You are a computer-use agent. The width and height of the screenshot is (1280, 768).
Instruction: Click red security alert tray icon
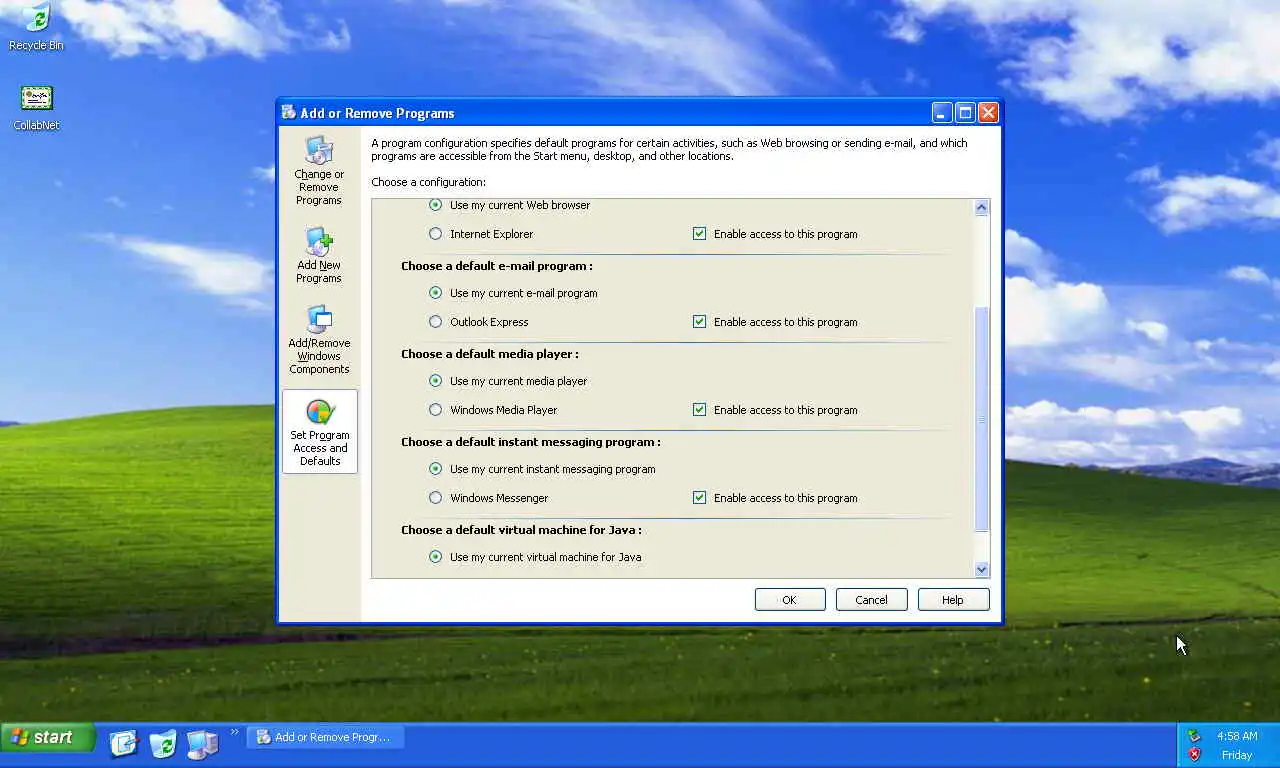[x=1194, y=754]
